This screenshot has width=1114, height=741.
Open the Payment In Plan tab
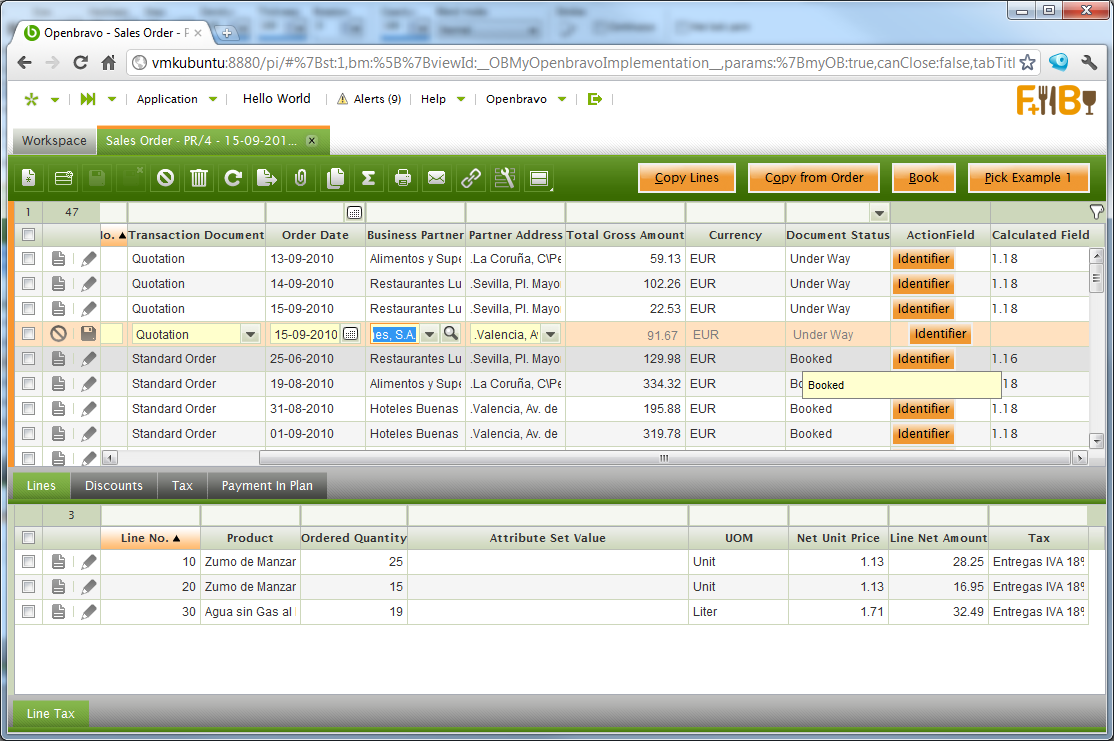pos(267,486)
